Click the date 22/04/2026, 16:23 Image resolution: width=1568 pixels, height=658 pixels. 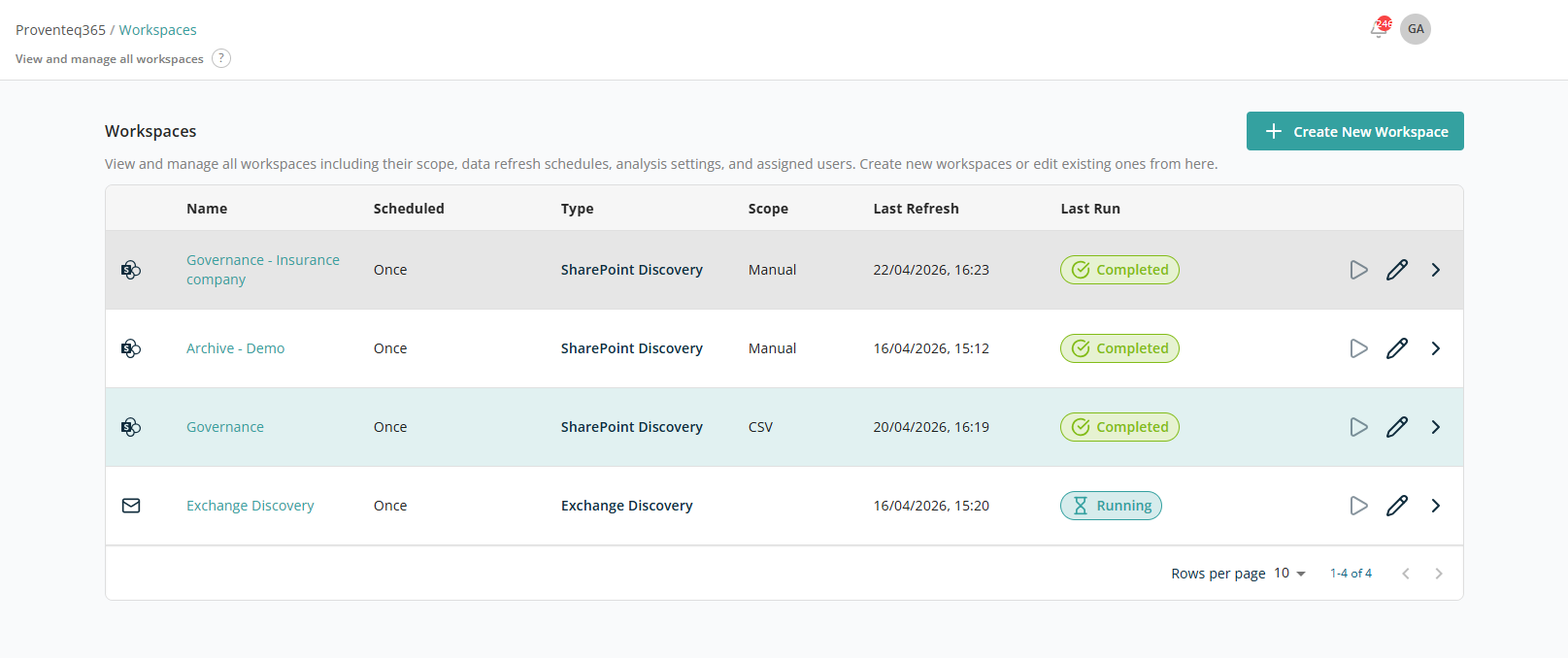click(931, 270)
